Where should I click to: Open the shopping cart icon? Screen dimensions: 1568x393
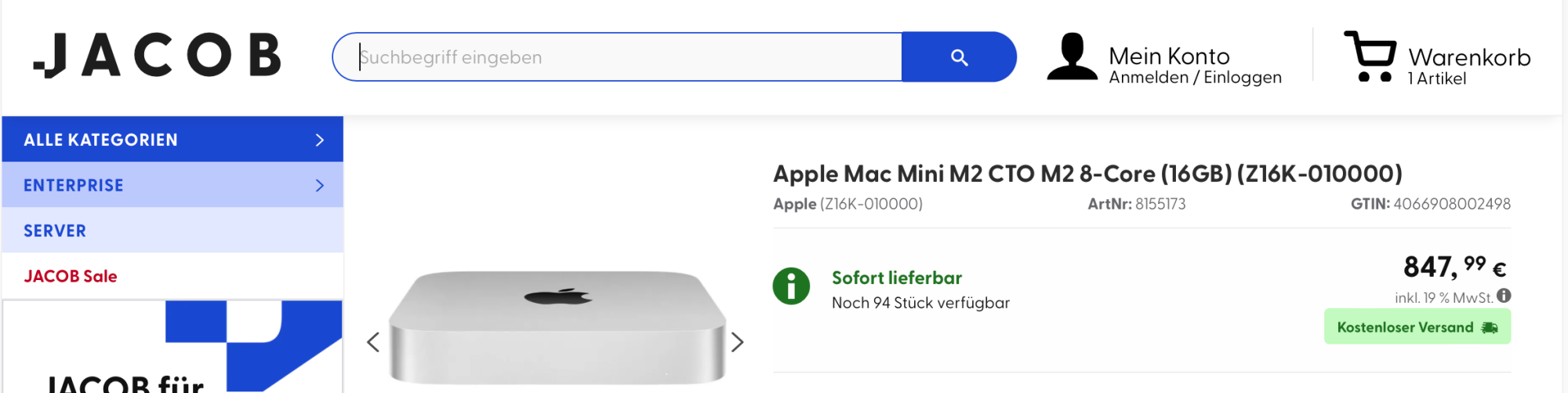[1370, 56]
